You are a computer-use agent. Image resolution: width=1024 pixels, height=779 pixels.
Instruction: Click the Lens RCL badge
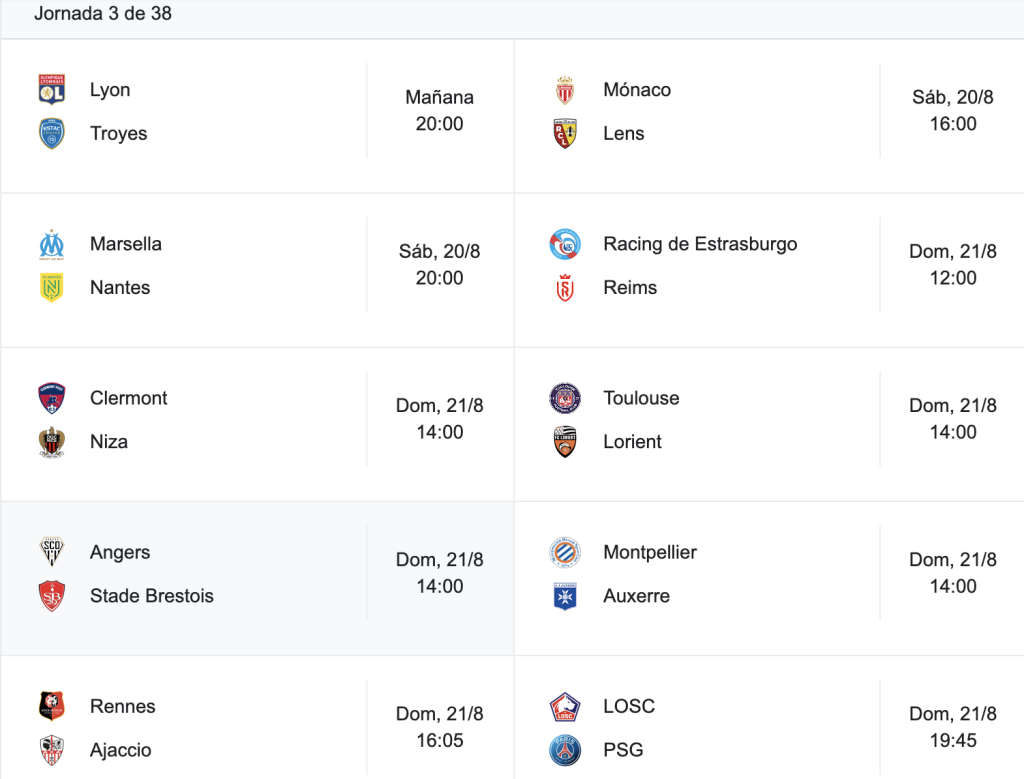tap(565, 133)
